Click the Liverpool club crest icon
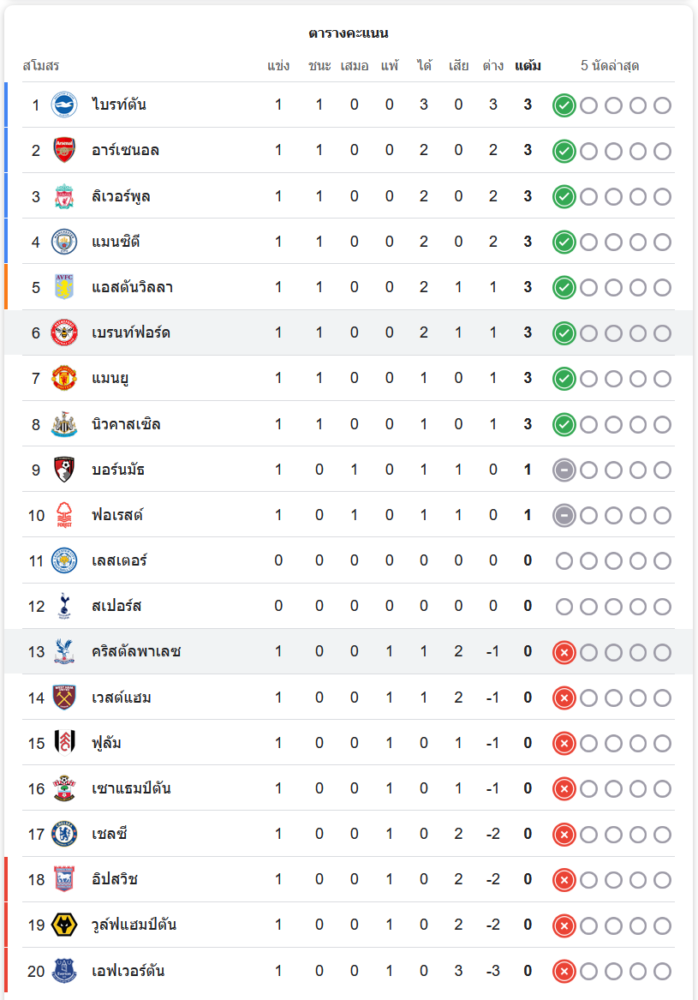The image size is (698, 1000). 64,196
